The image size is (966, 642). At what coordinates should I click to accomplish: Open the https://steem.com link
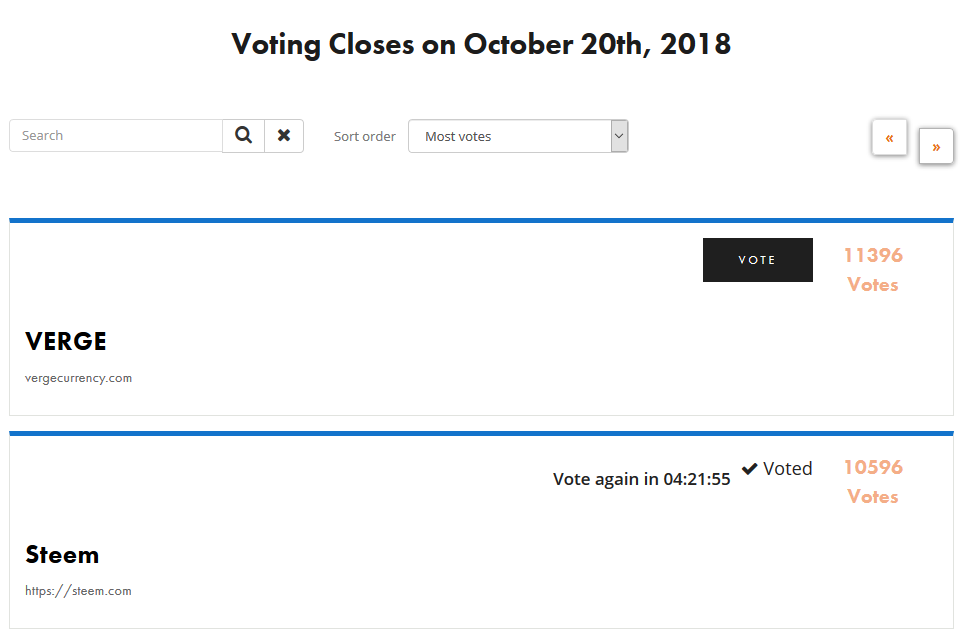pos(78,591)
